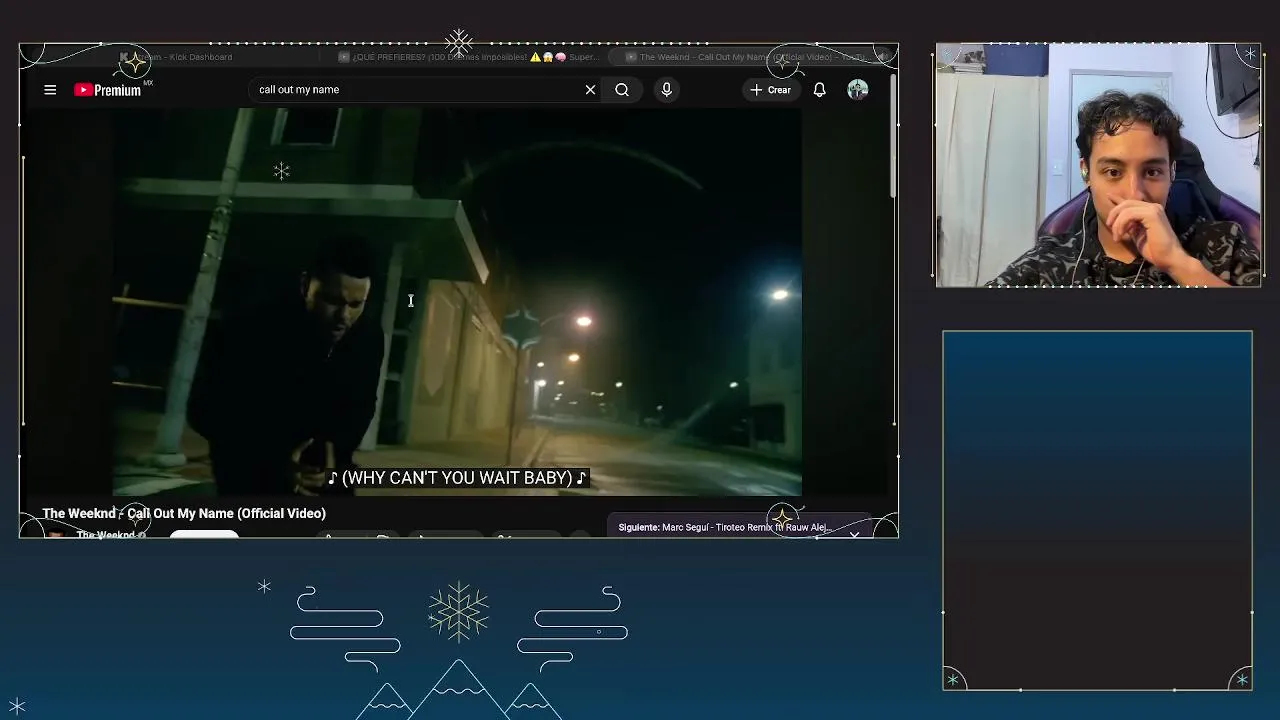
Task: Open the Crear upload menu
Action: click(770, 90)
